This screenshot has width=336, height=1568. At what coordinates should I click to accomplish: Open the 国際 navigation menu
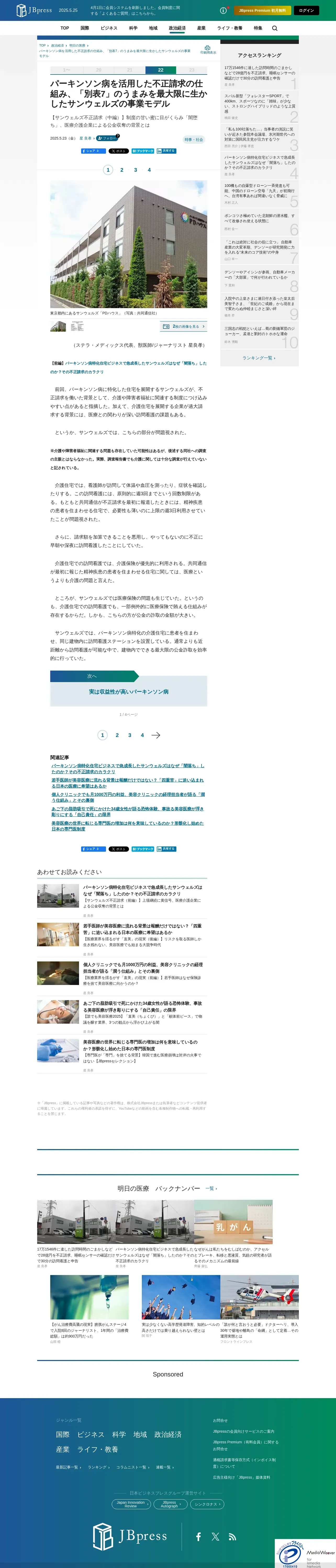(x=85, y=28)
